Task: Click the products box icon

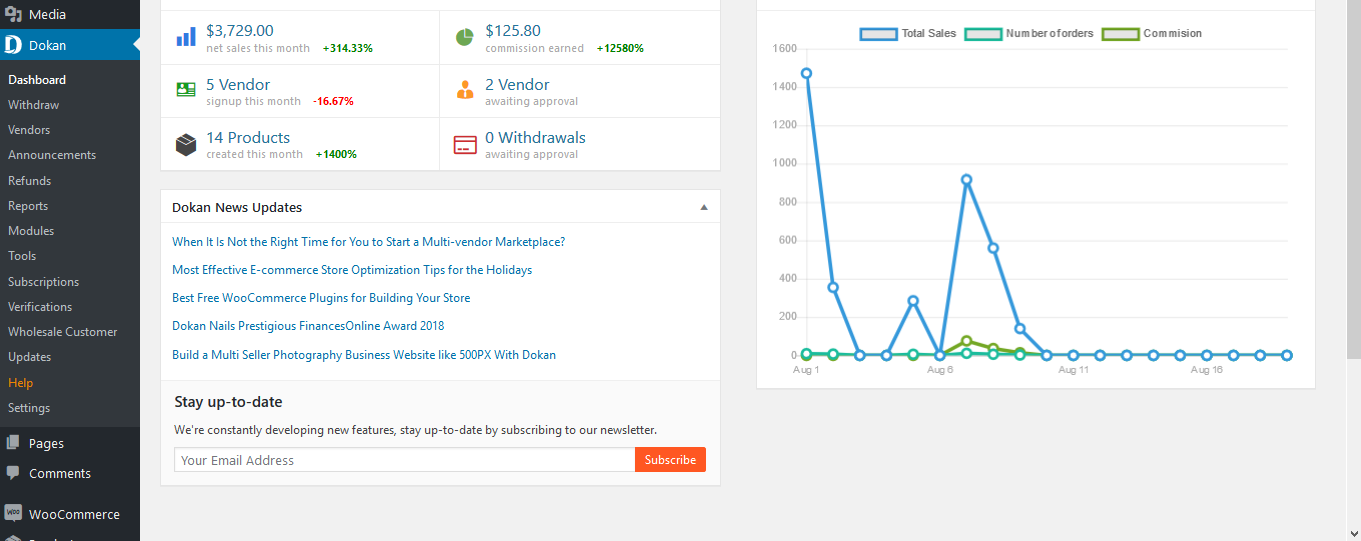Action: [186, 145]
